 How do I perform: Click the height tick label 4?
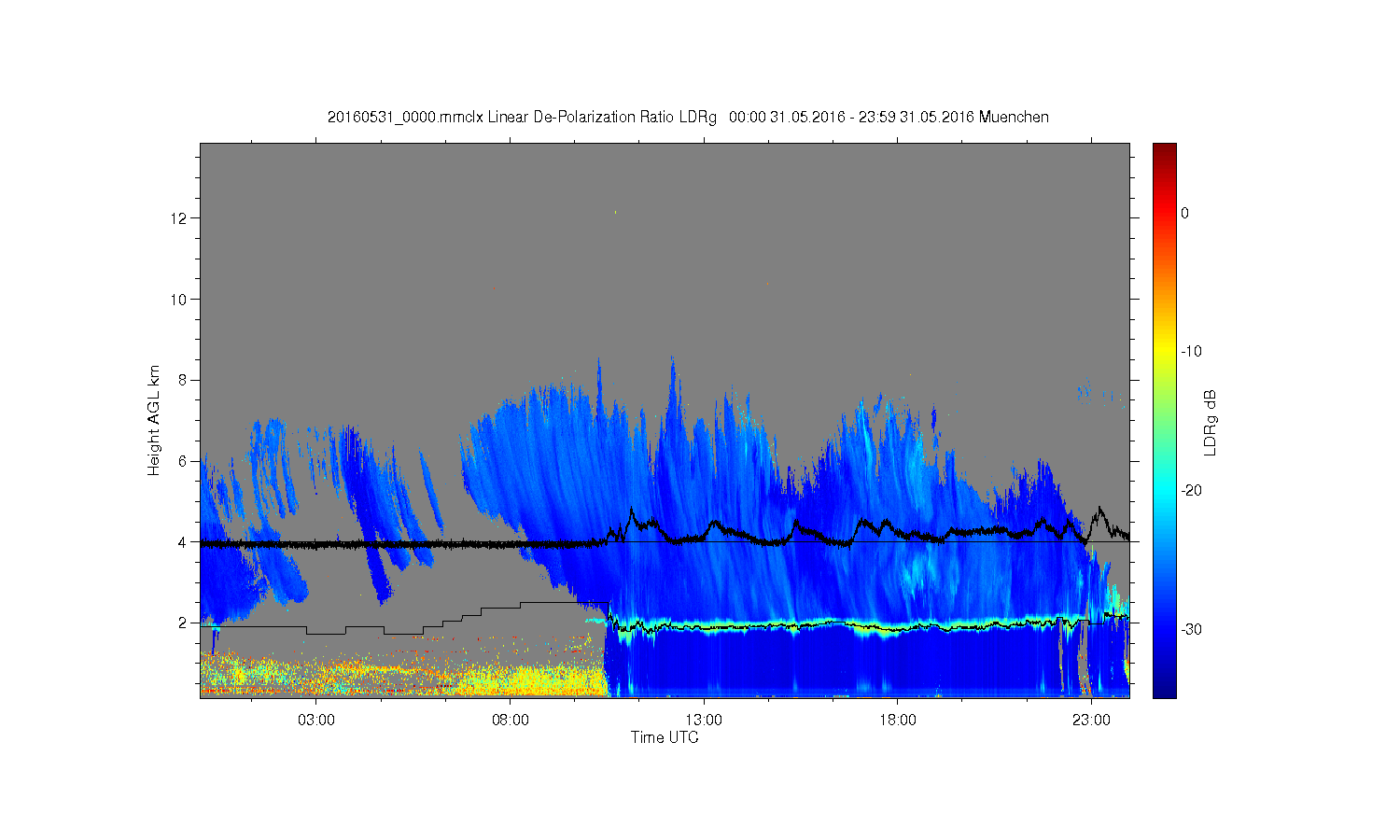[184, 542]
